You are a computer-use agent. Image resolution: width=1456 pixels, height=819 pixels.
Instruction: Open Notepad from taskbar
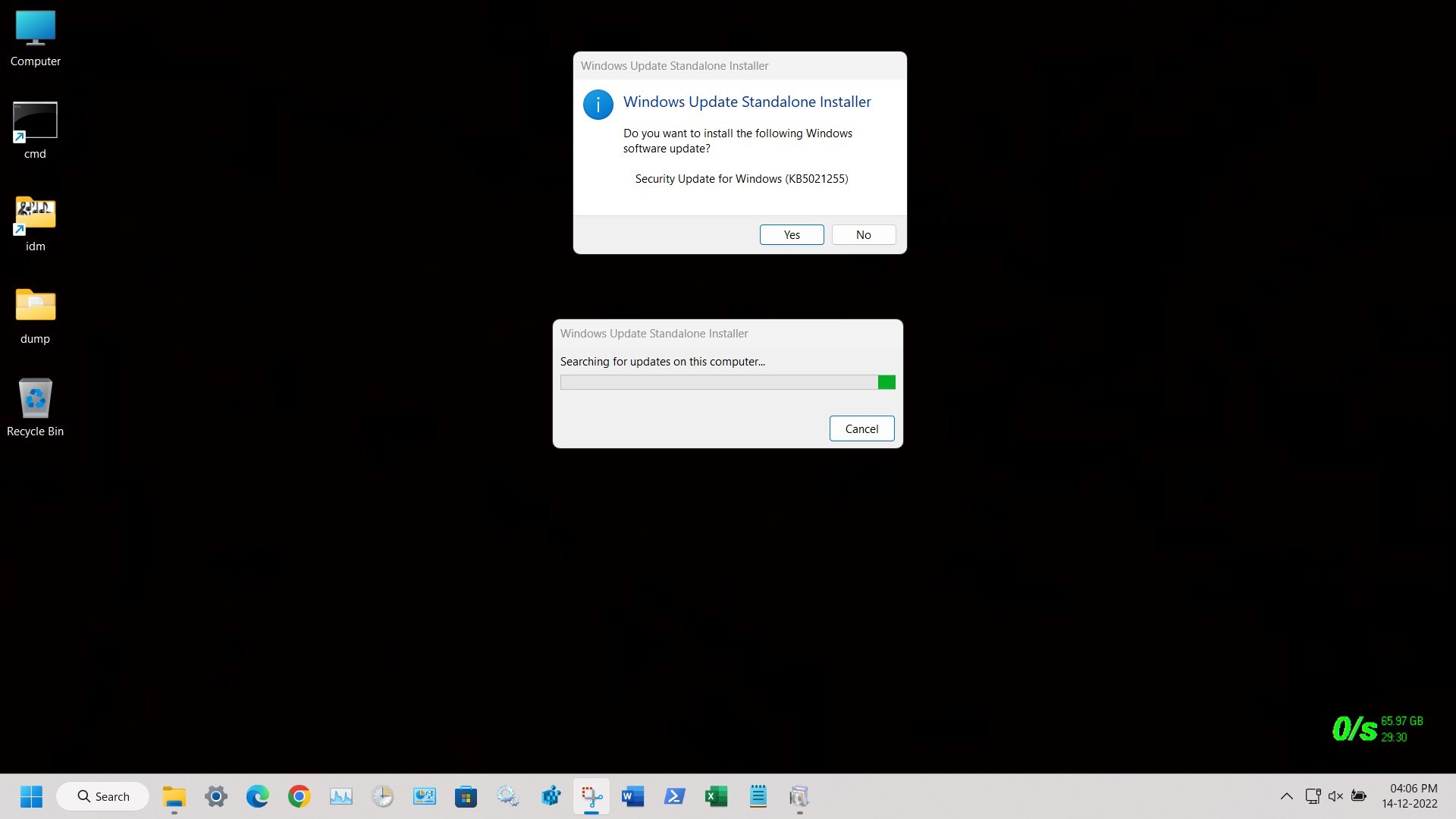coord(758,796)
